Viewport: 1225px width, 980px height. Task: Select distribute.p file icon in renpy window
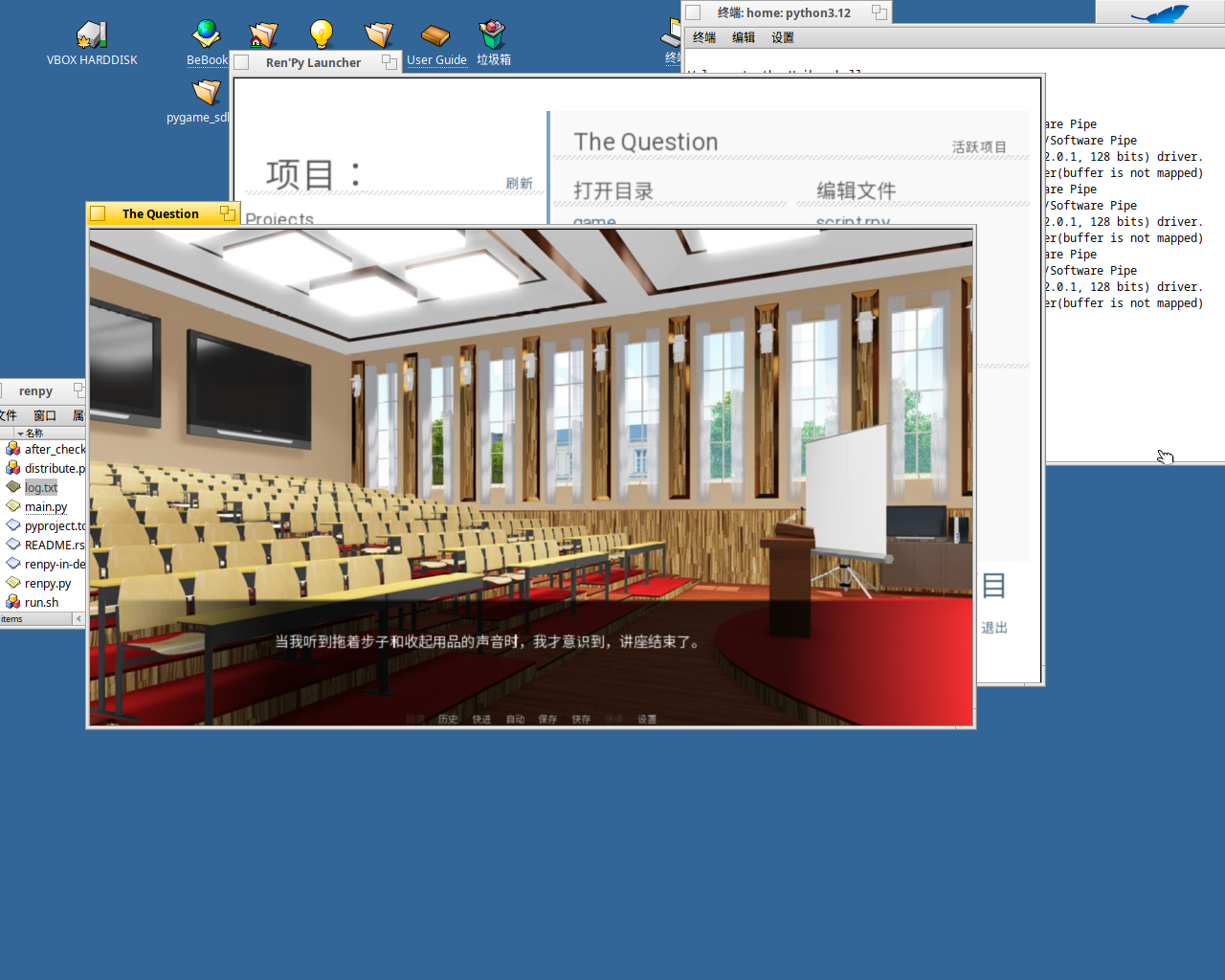point(13,468)
